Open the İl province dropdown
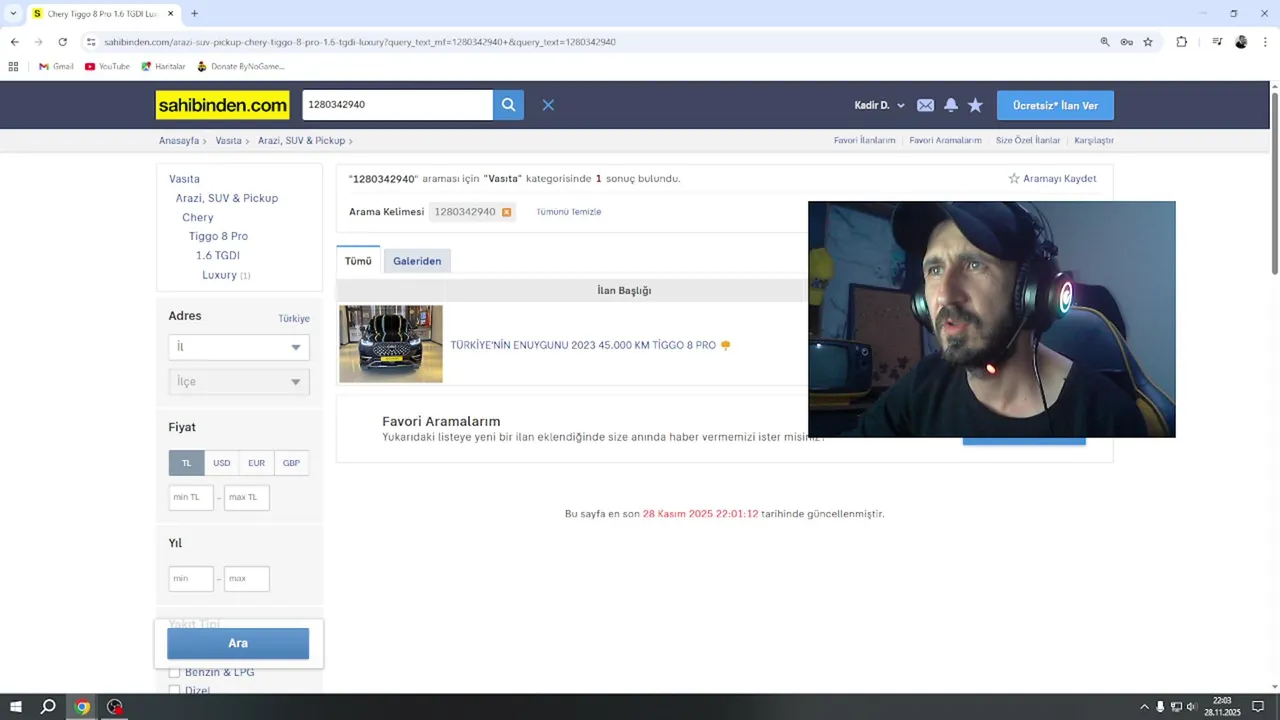1280x720 pixels. [239, 347]
